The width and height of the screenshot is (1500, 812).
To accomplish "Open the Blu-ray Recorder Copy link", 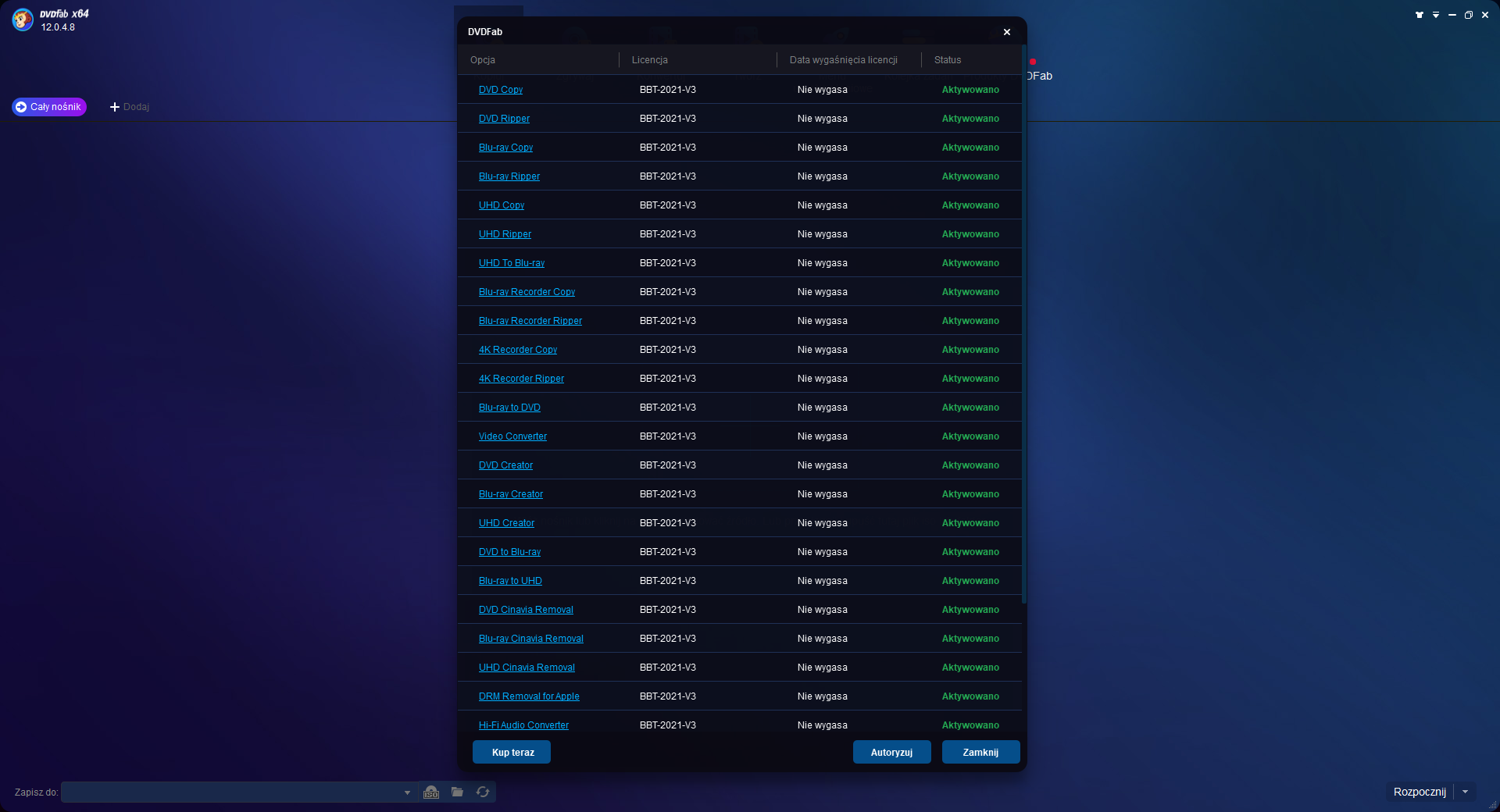I will 527,292.
